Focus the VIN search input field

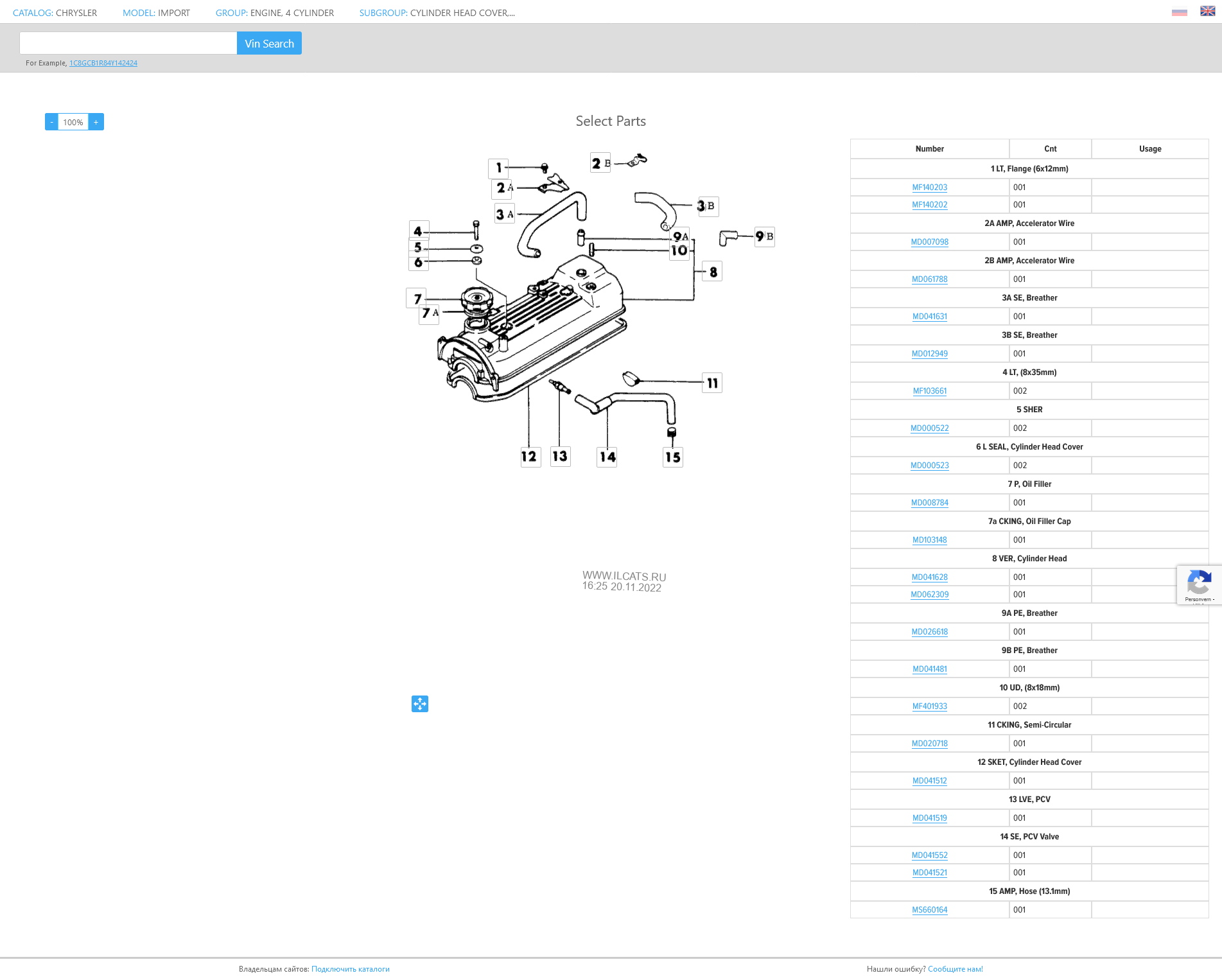tap(128, 44)
